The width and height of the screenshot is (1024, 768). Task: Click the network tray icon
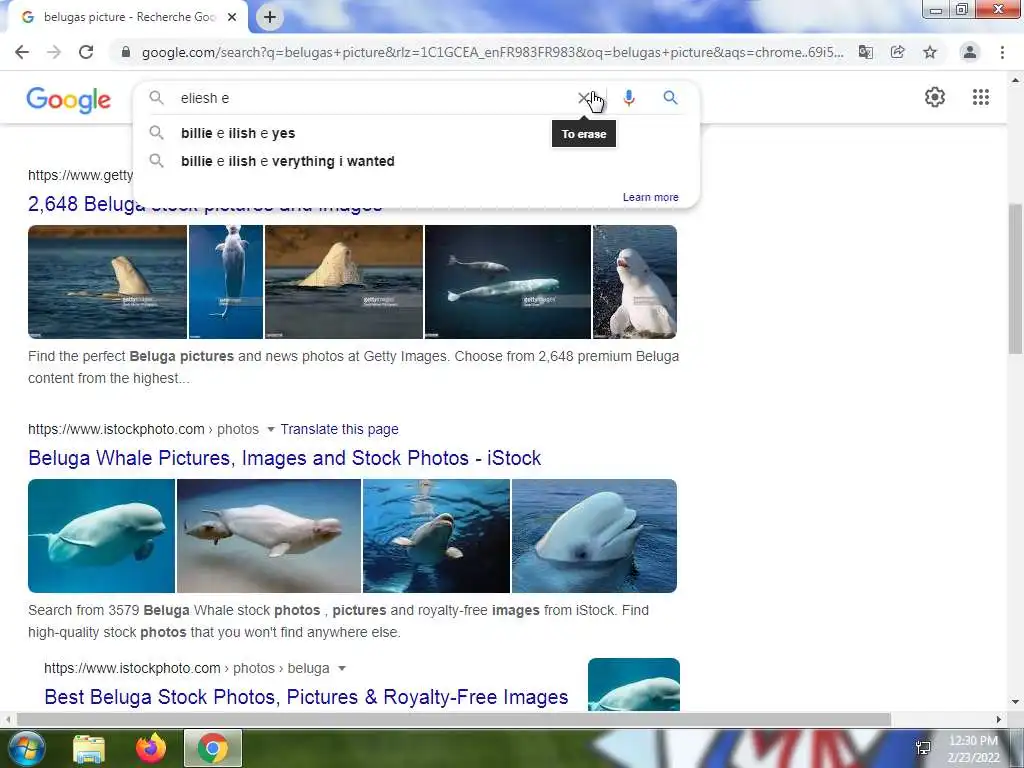click(923, 748)
